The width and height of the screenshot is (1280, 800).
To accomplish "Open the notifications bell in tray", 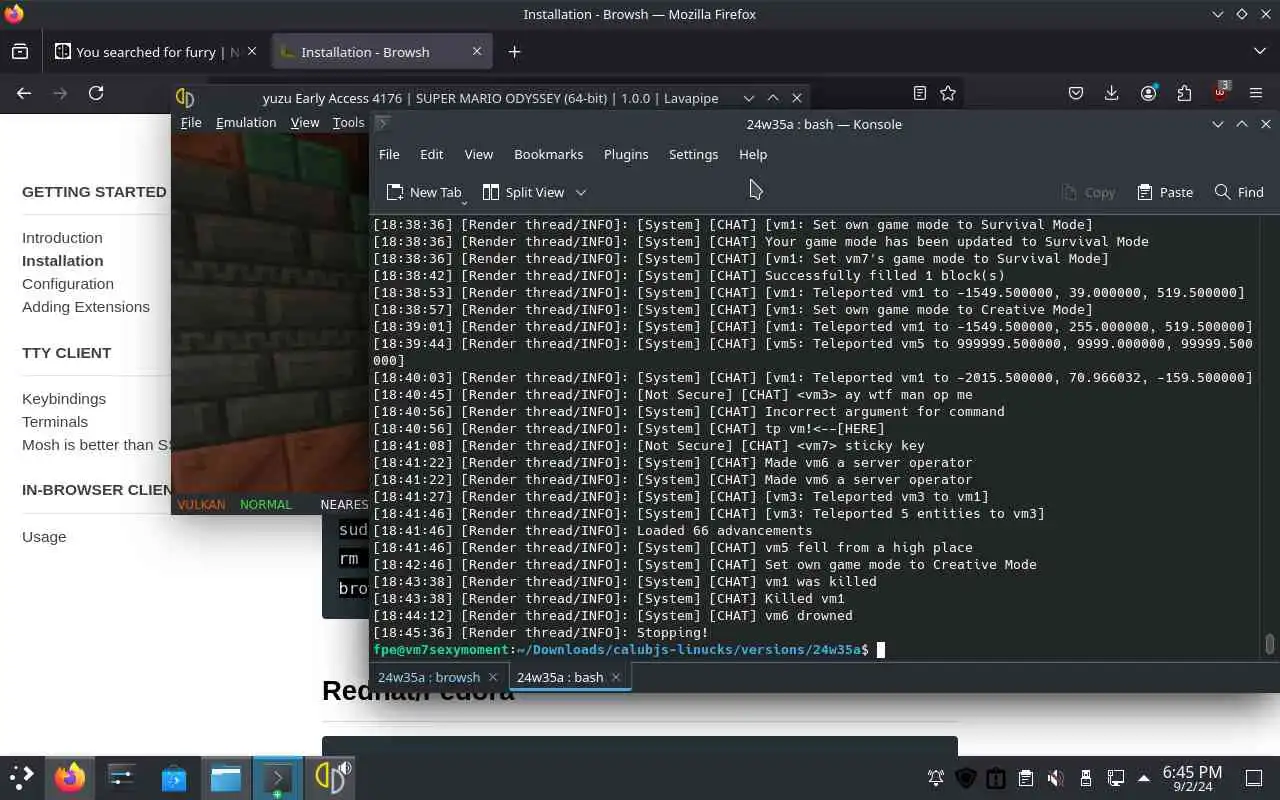I will pyautogui.click(x=936, y=778).
